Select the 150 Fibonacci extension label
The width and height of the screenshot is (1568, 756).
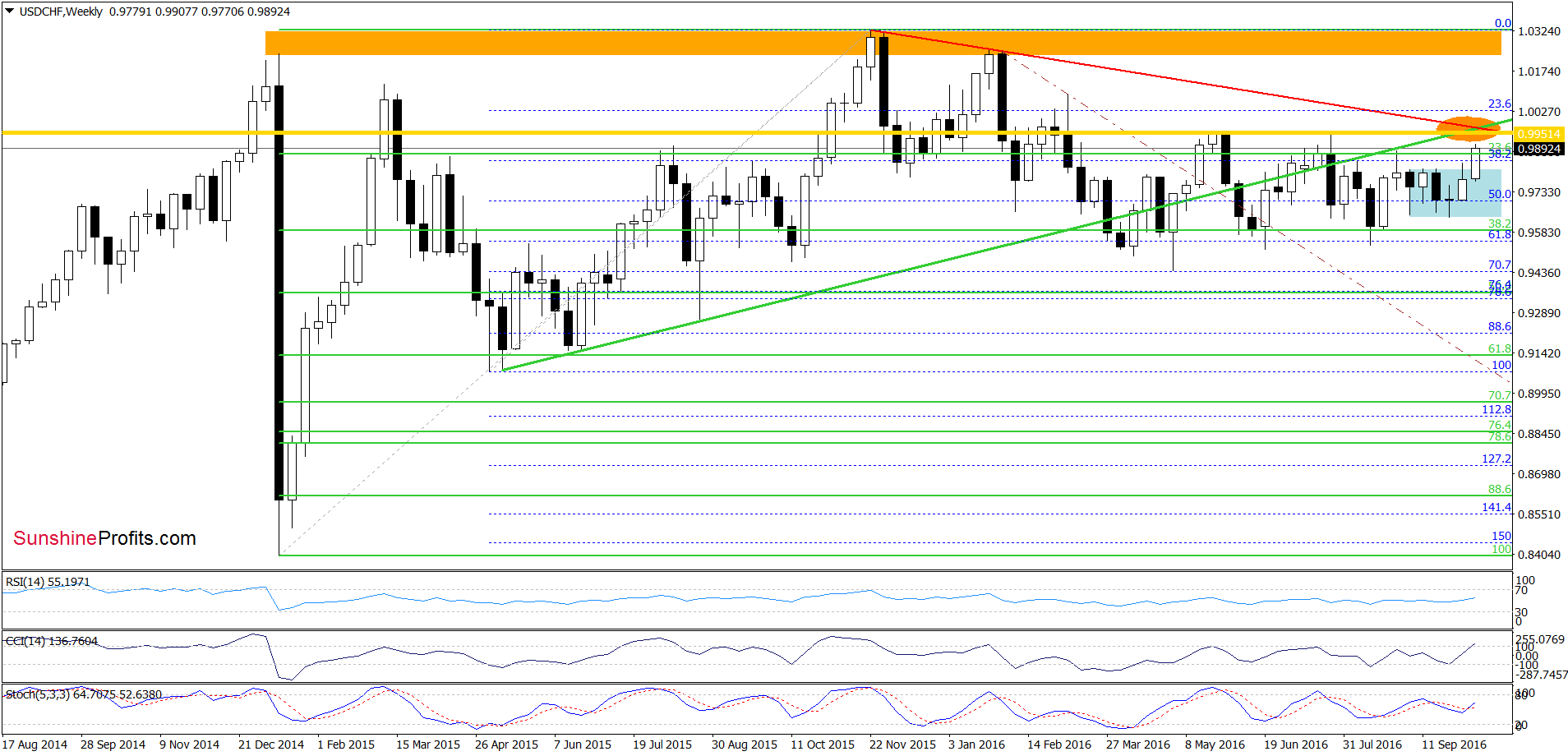(x=1501, y=536)
